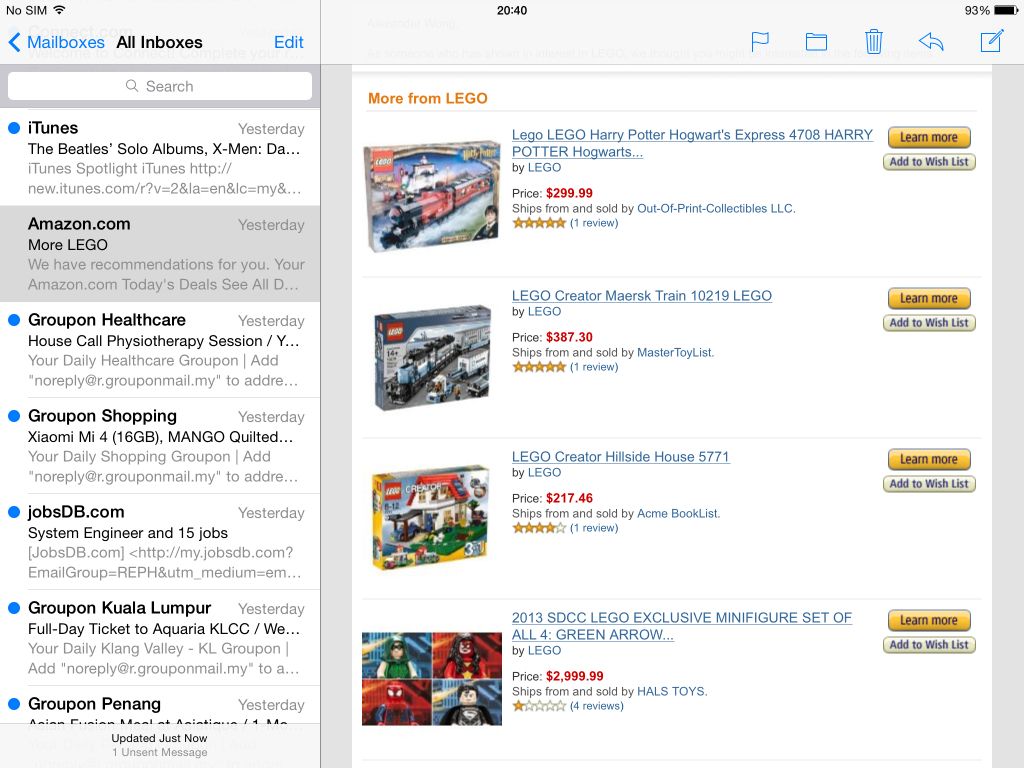Open the LEGO Creator Hillside House link
1024x768 pixels.
pyautogui.click(x=620, y=456)
